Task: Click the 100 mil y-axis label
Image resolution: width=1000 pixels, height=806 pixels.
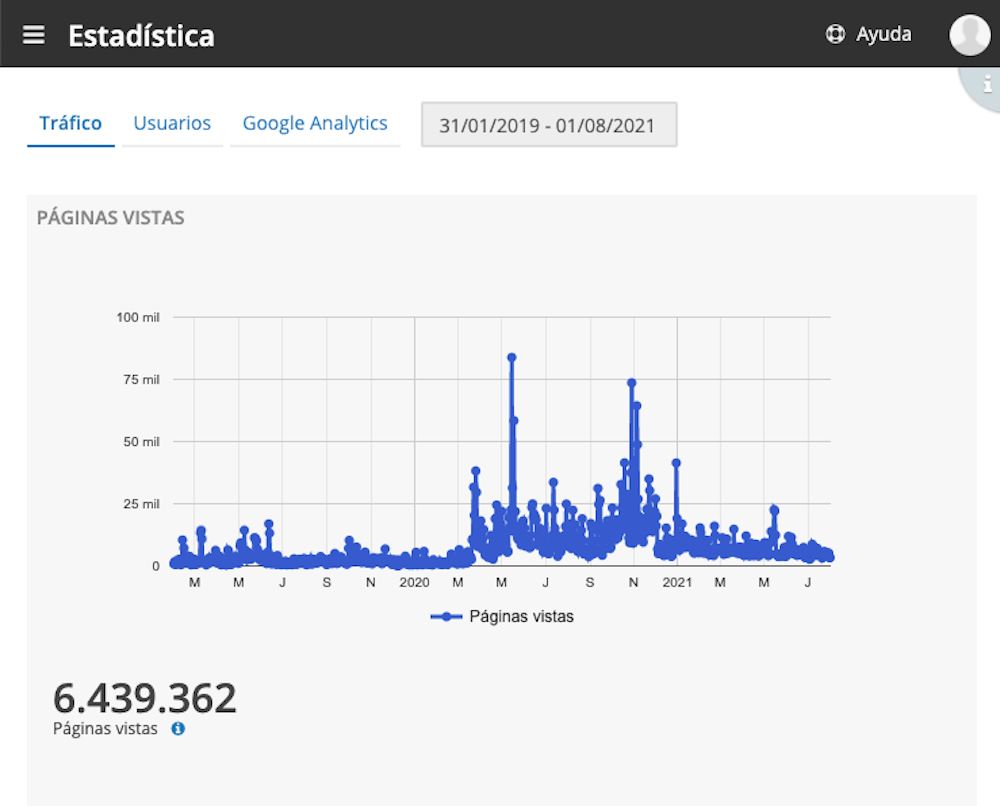Action: click(138, 317)
